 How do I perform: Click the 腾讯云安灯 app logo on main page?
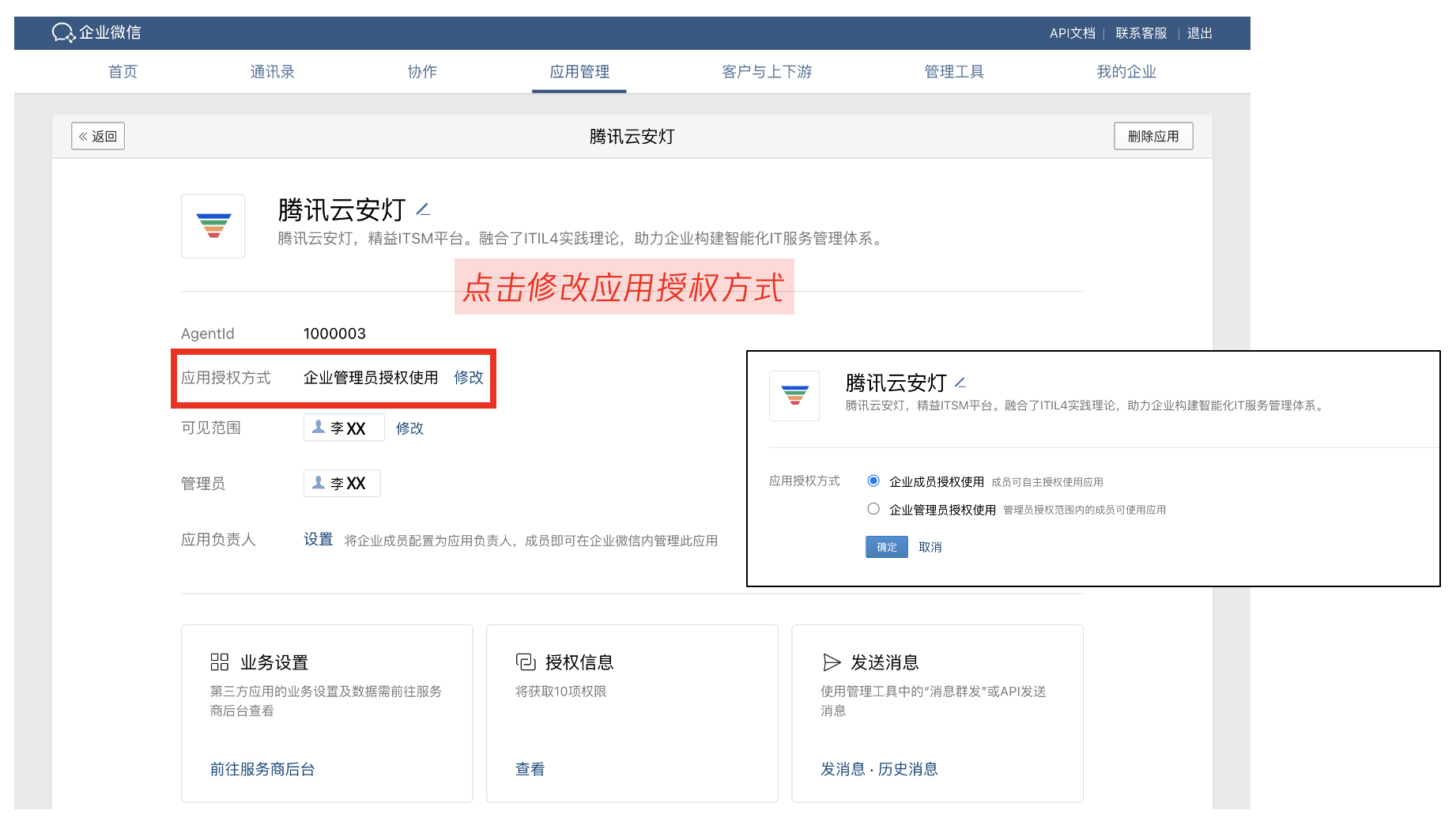(213, 226)
